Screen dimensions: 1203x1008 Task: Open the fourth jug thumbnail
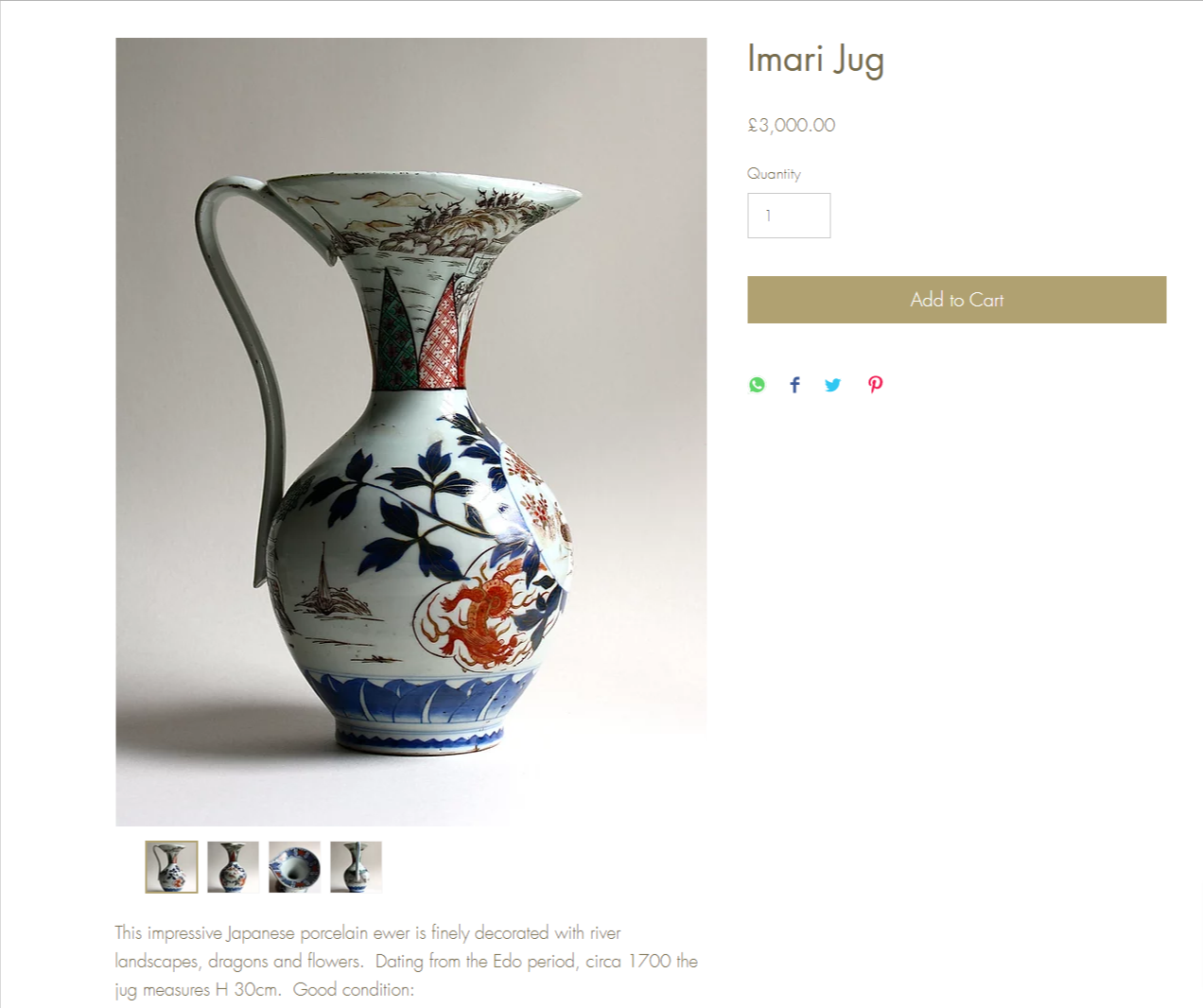(x=356, y=867)
